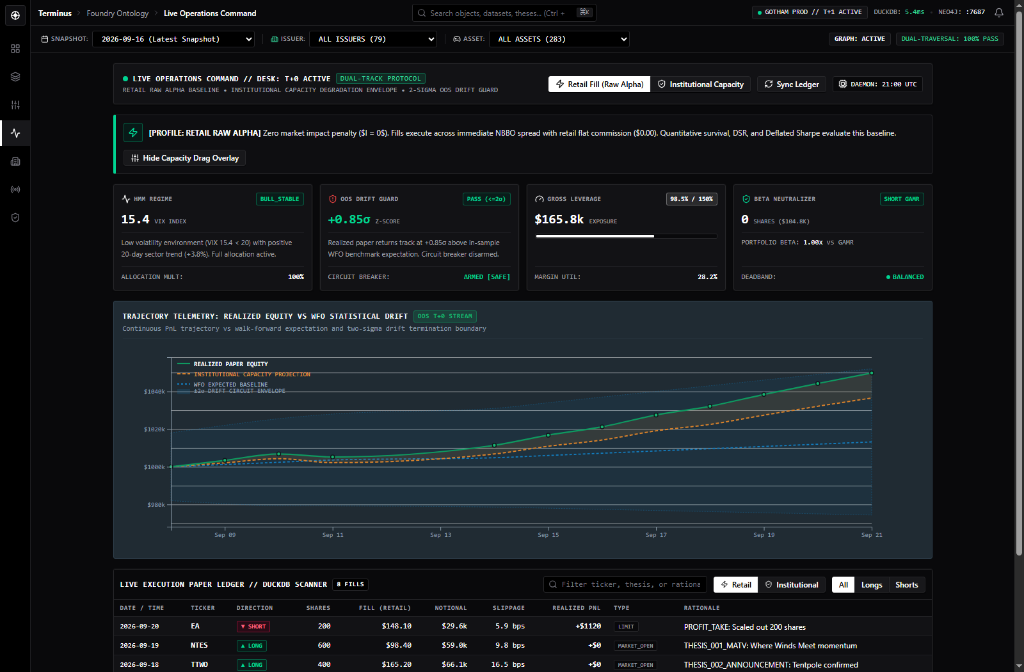Click the Beta Neutralizer shield icon

click(x=746, y=199)
